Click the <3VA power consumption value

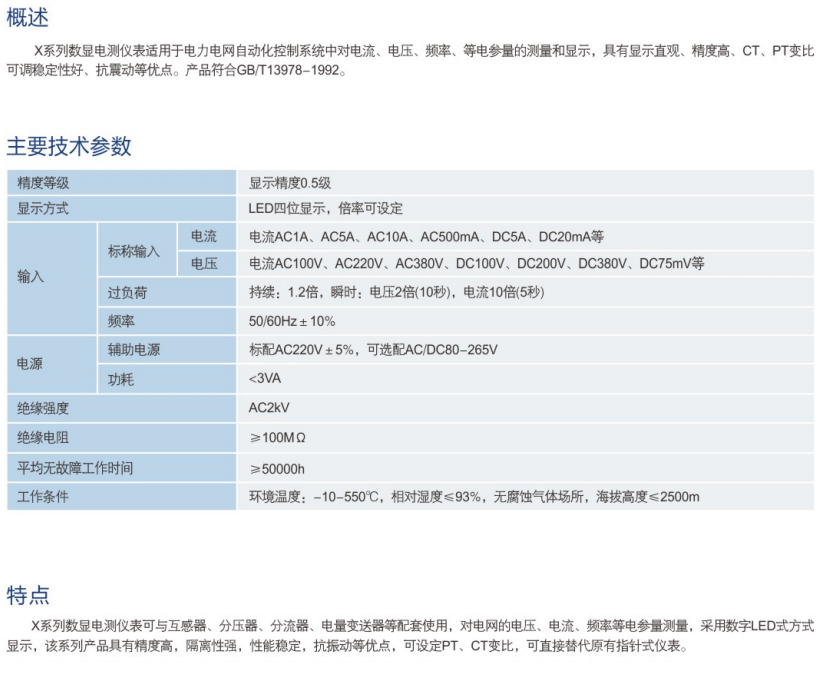(x=265, y=378)
